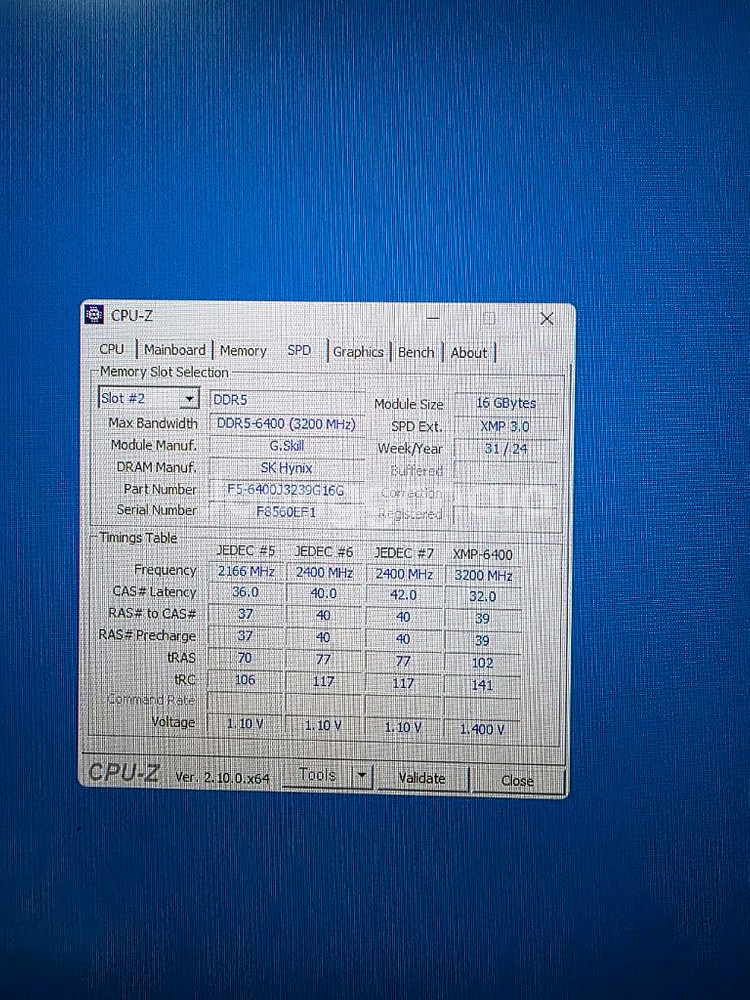Click the Tools button

[317, 775]
